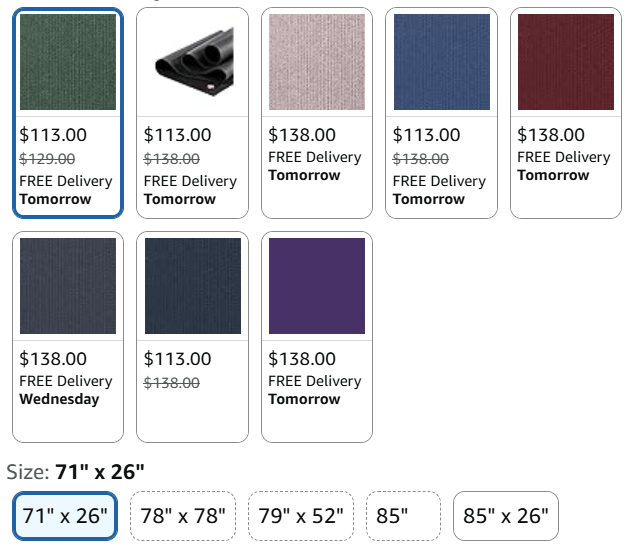The image size is (632, 555).
Task: Choose the maroon red mat swatch
Action: [x=565, y=62]
